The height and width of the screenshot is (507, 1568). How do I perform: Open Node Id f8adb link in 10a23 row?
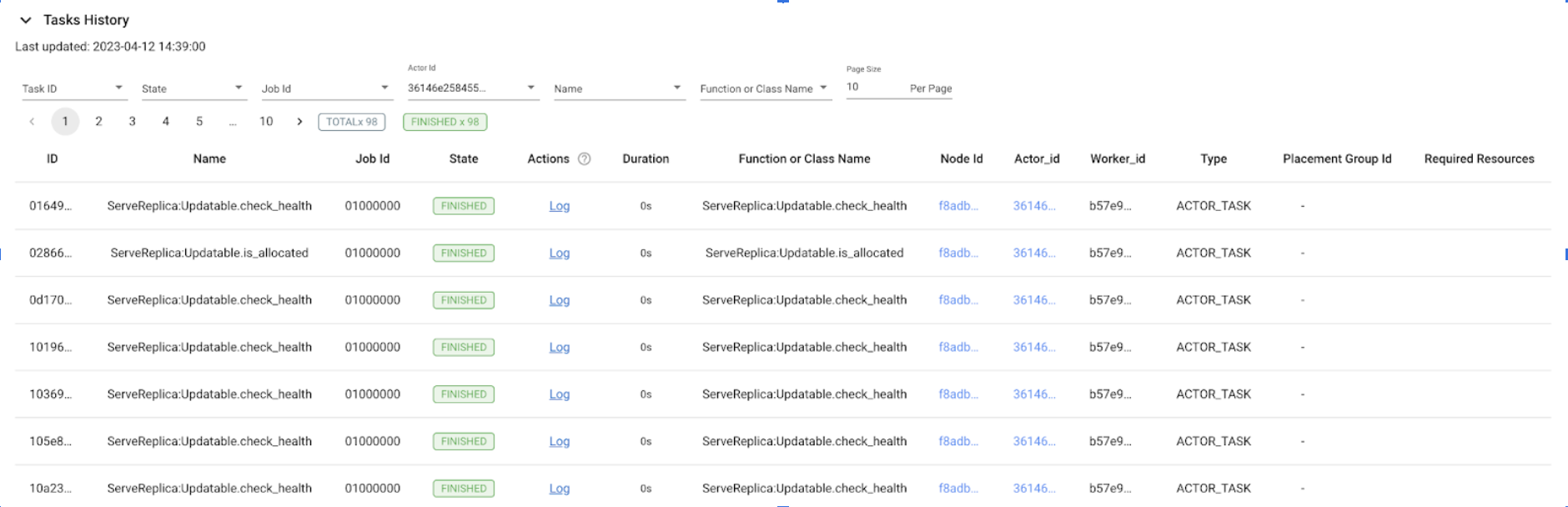pos(958,489)
